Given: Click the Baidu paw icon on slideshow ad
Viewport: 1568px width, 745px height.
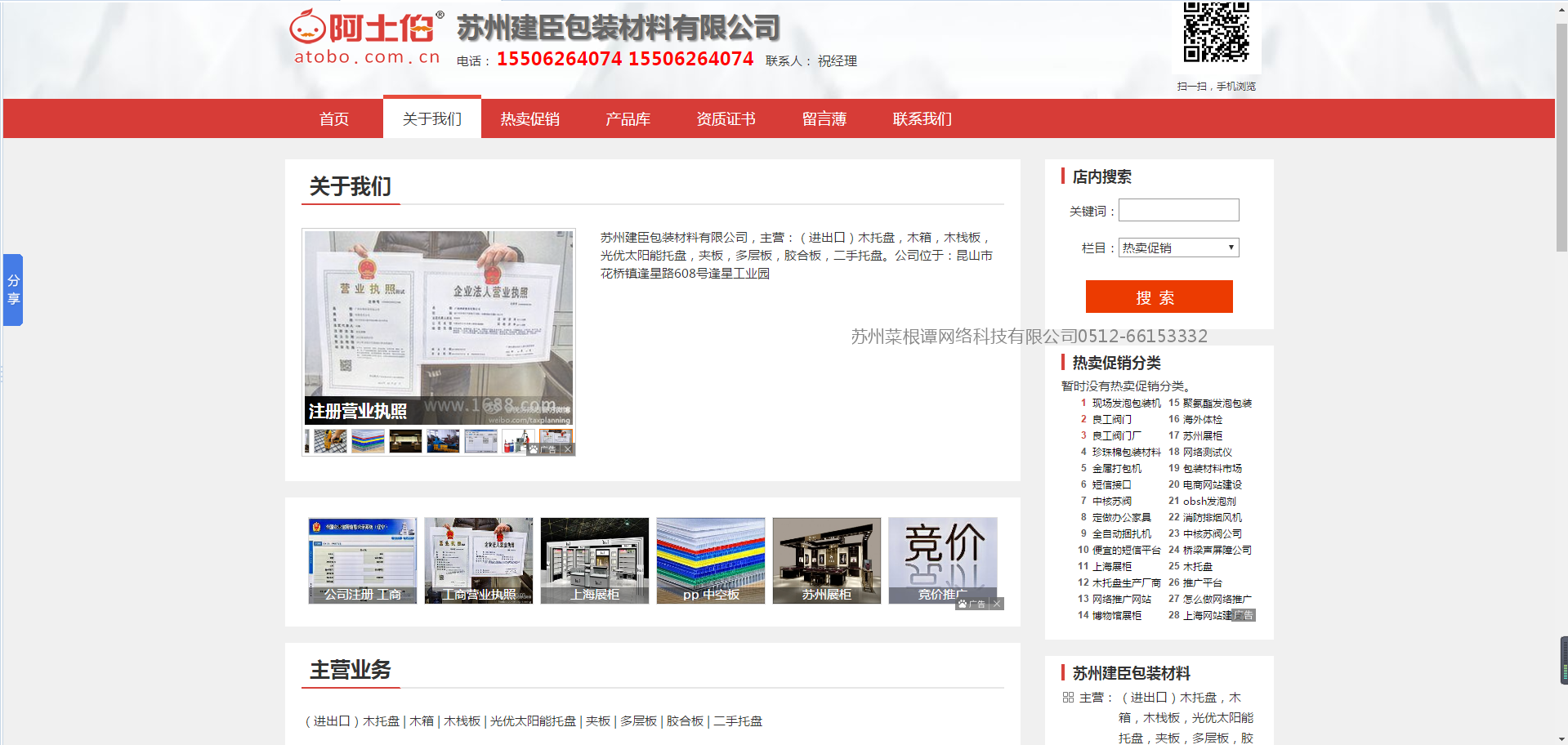Looking at the screenshot, I should point(534,449).
